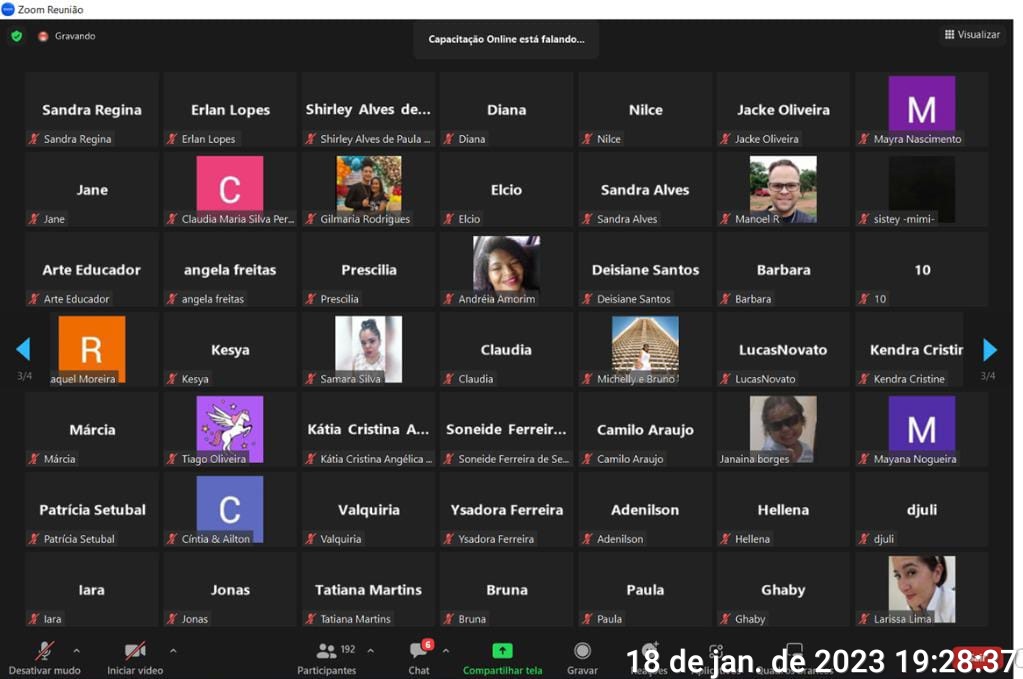This screenshot has height=679, width=1023.
Task: Expand options arrow beside Participantes
Action: [x=371, y=650]
